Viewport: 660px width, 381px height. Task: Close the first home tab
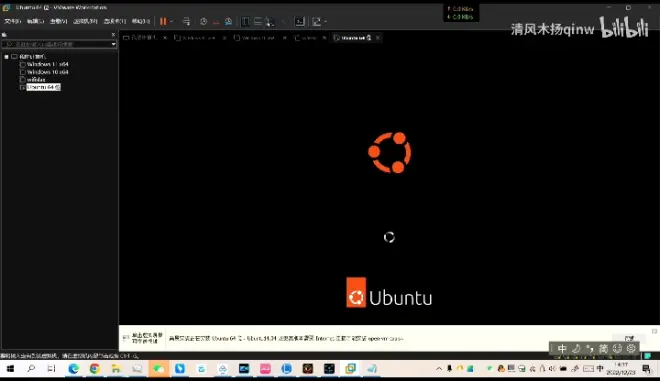click(x=165, y=38)
